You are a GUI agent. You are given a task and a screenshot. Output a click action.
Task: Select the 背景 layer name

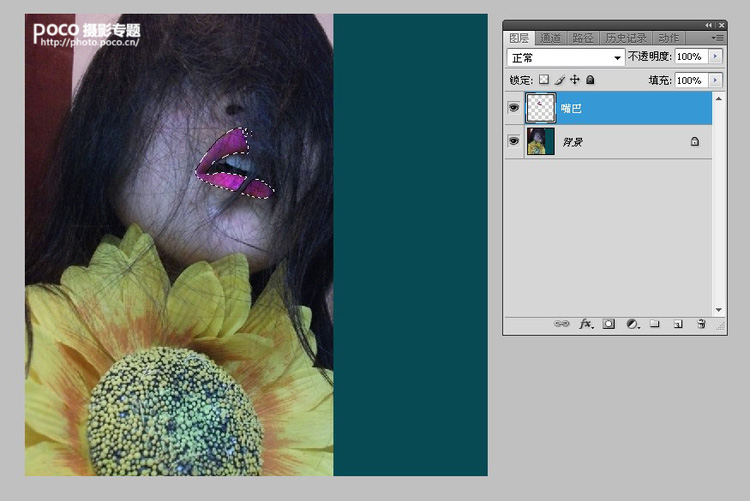(572, 142)
